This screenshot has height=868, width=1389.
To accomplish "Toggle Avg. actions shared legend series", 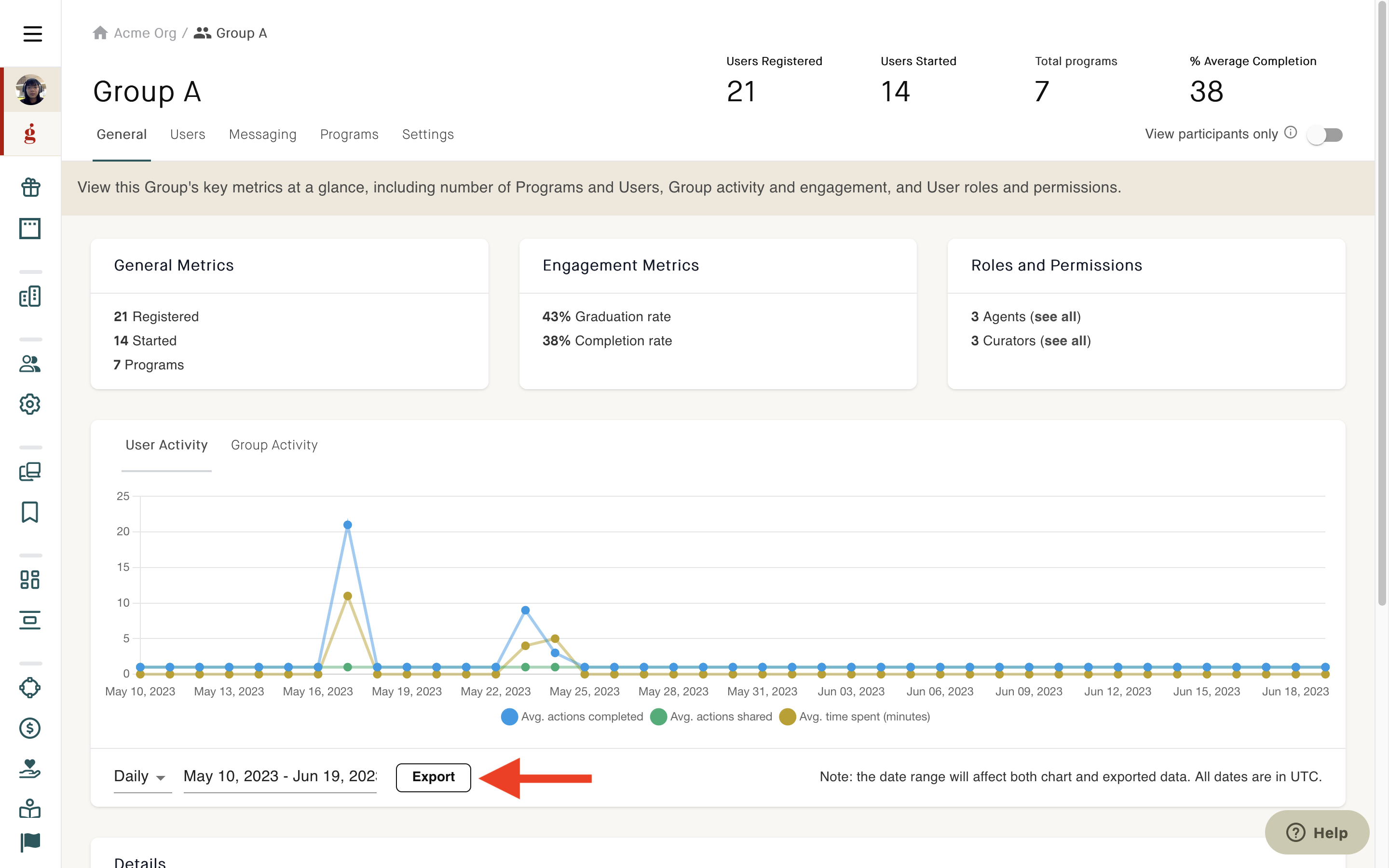I will click(711, 717).
